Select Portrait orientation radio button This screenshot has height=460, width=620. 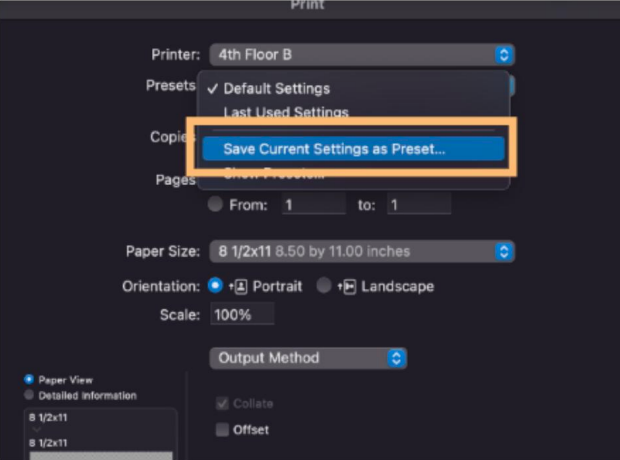tap(215, 286)
